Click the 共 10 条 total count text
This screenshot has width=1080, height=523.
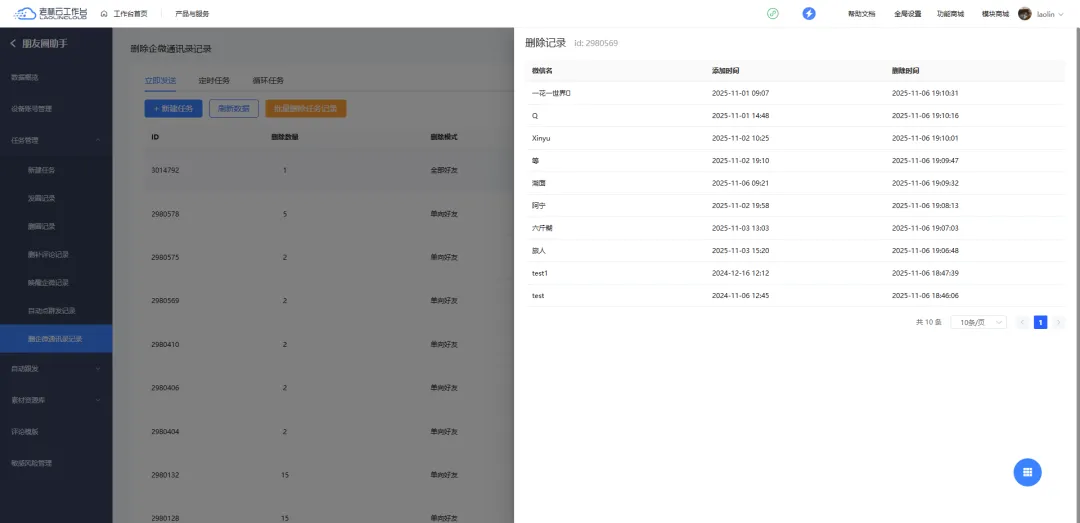pos(928,322)
